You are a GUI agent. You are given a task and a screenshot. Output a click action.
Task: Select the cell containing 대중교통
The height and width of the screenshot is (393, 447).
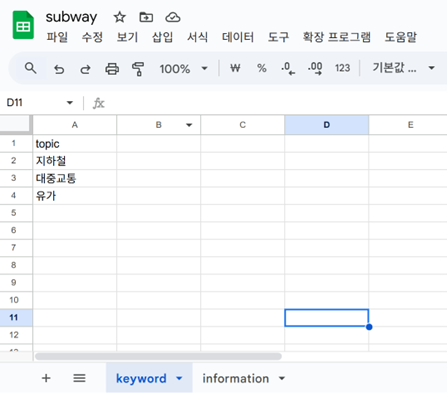click(75, 178)
